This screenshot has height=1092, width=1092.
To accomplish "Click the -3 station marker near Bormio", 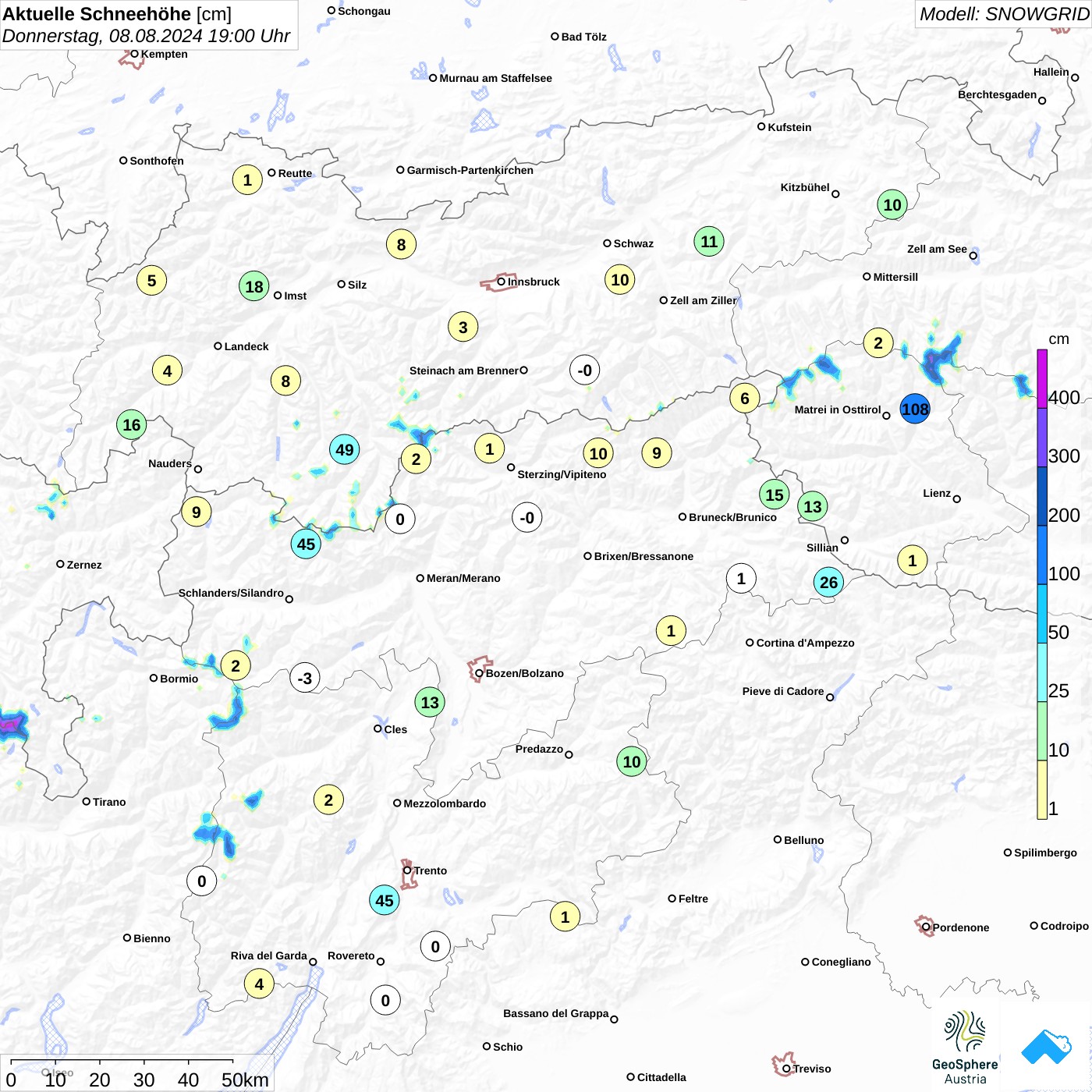I will click(x=305, y=678).
